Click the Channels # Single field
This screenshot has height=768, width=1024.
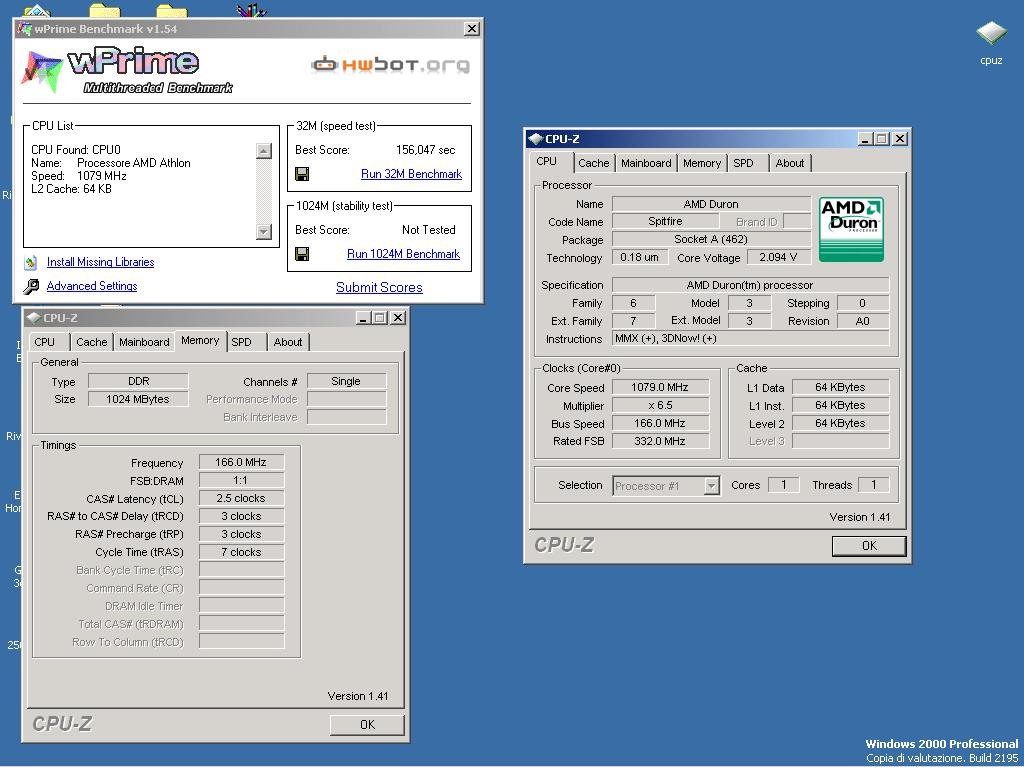coord(346,381)
